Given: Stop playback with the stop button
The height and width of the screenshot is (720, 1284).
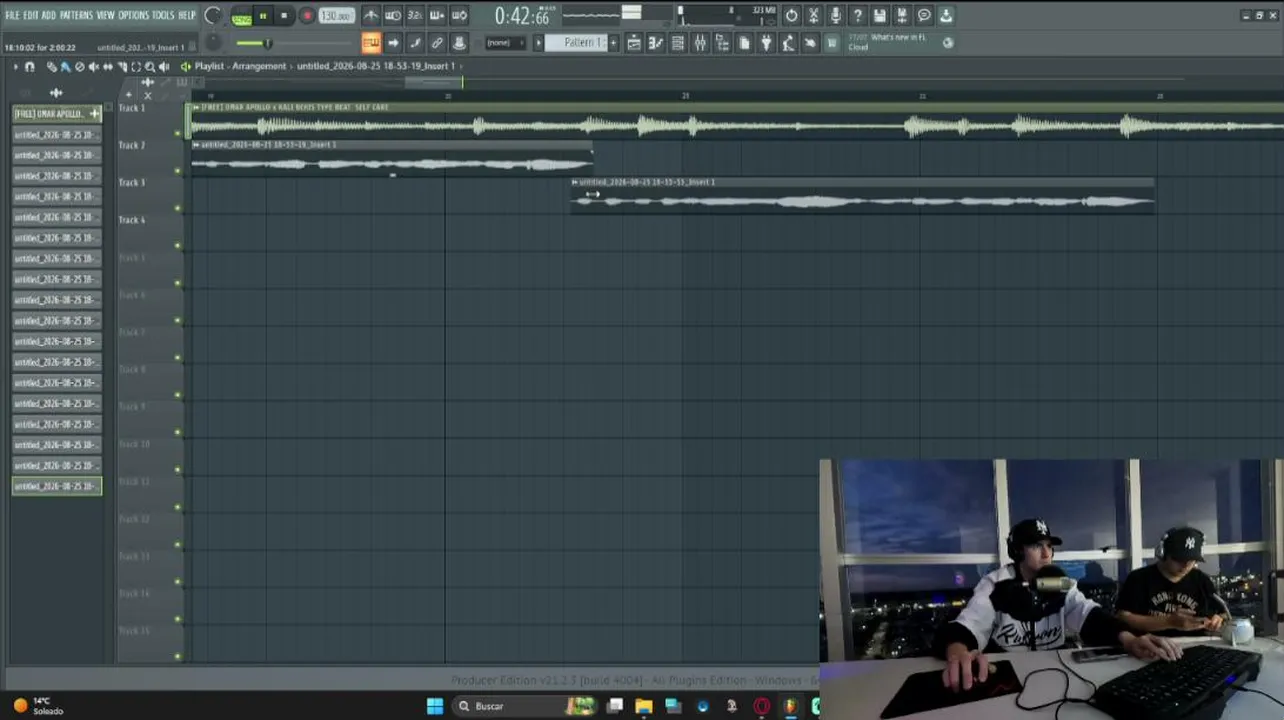Looking at the screenshot, I should (284, 16).
